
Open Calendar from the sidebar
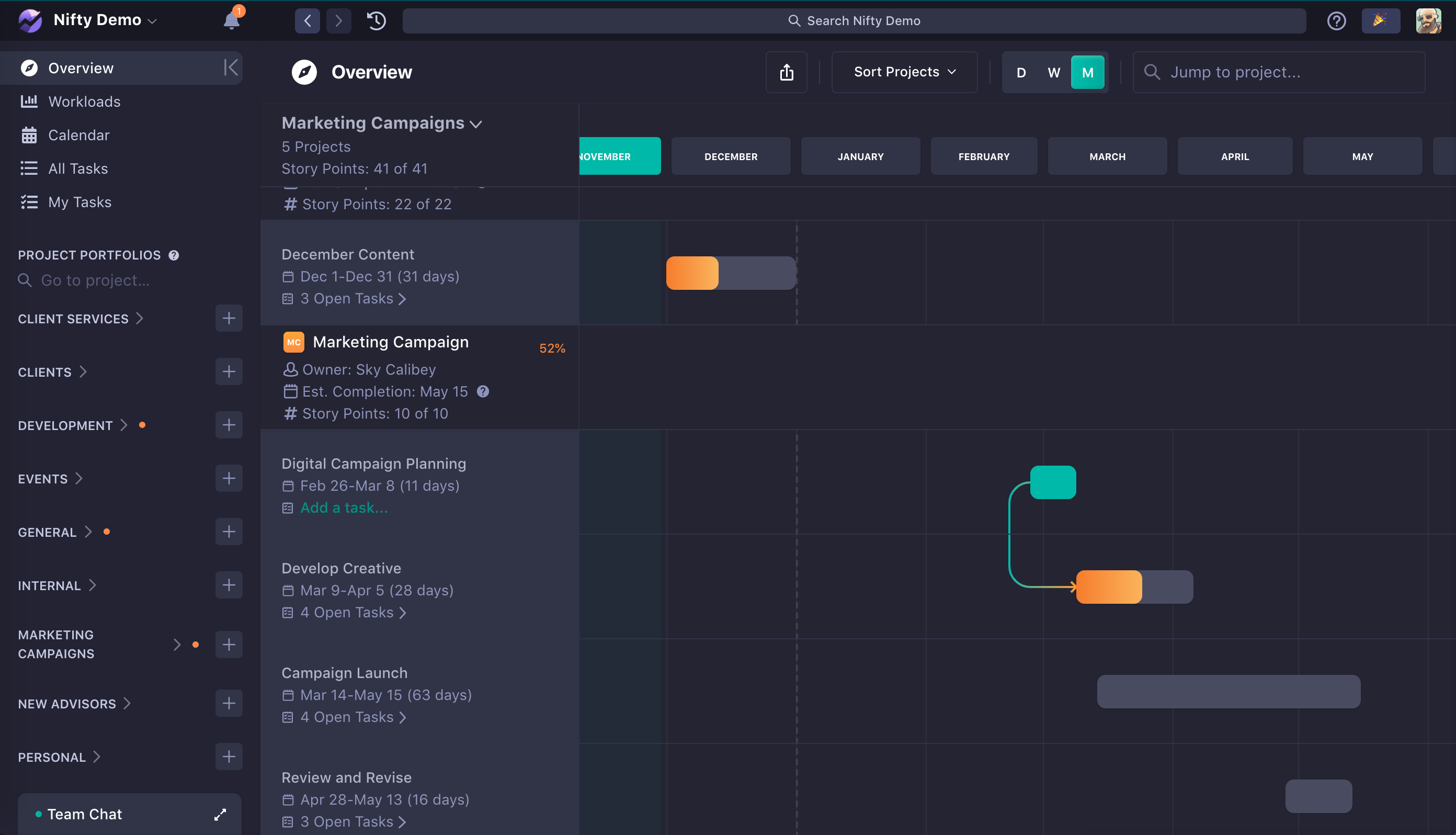(x=78, y=136)
